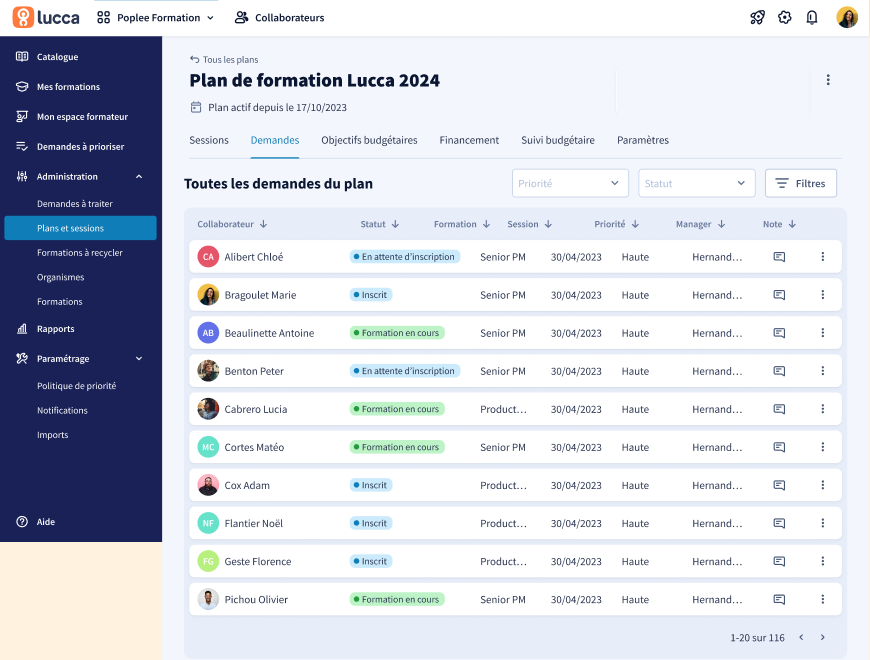
Task: Open the Paramètres tab
Action: (643, 140)
